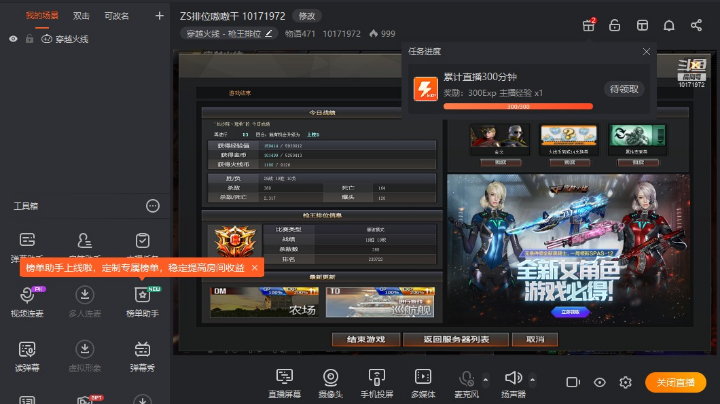The width and height of the screenshot is (720, 404).
Task: Select the 农场 map thumbnail
Action: click(x=264, y=302)
